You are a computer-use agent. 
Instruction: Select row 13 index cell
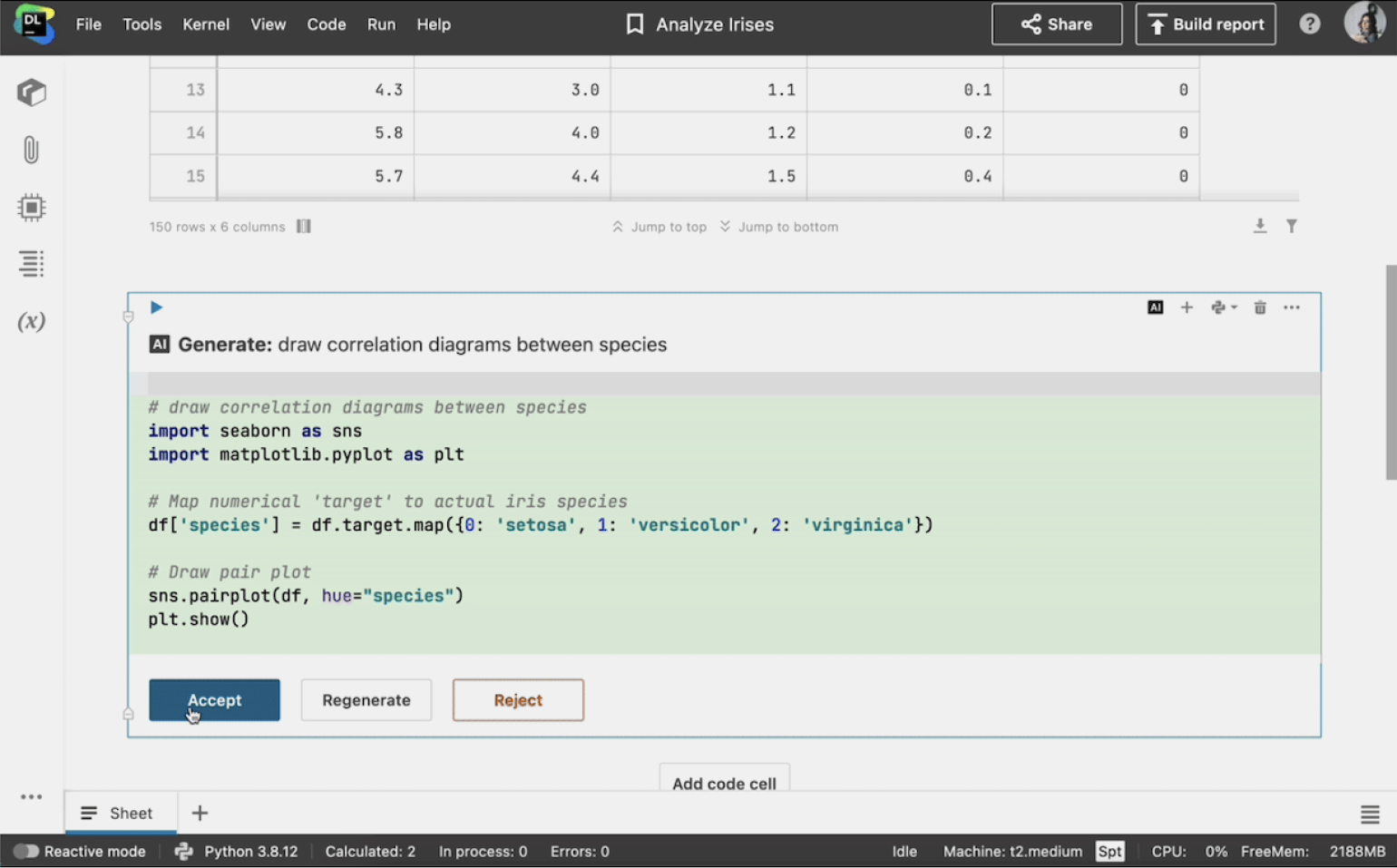pyautogui.click(x=184, y=90)
